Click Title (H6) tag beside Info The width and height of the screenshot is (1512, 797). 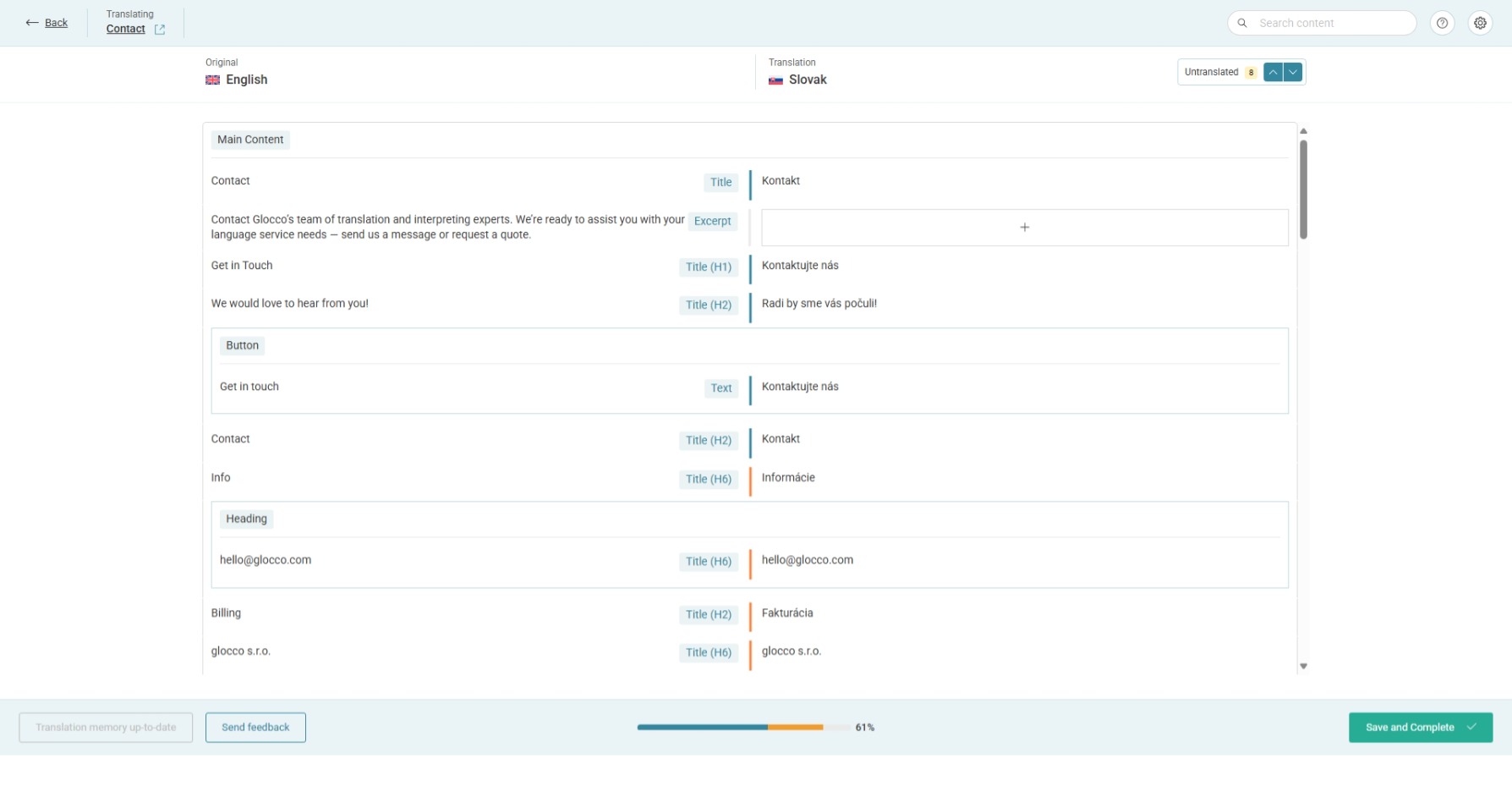pyautogui.click(x=709, y=479)
